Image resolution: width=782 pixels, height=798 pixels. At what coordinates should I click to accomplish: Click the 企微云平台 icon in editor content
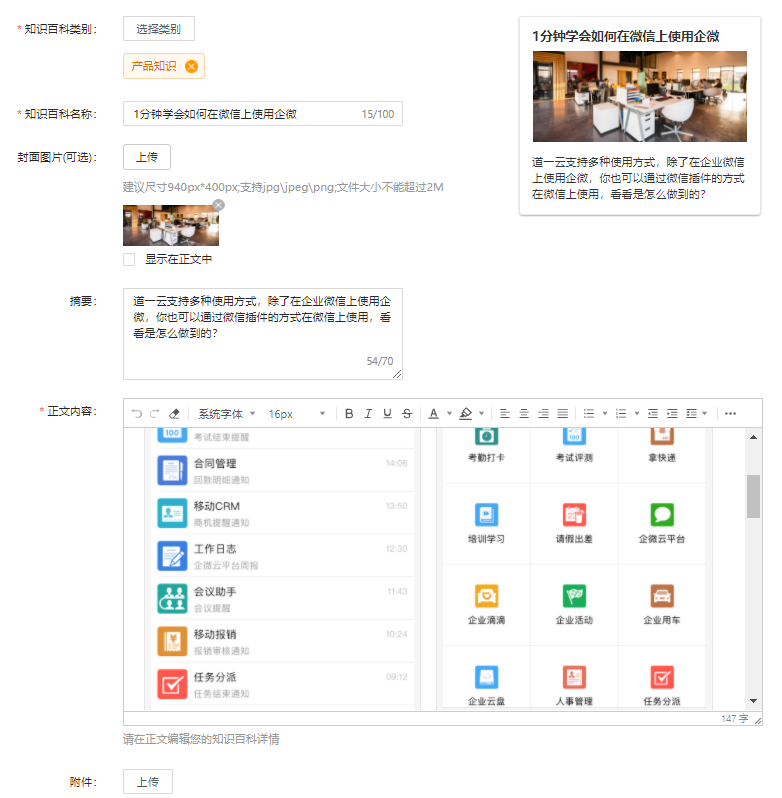662,515
